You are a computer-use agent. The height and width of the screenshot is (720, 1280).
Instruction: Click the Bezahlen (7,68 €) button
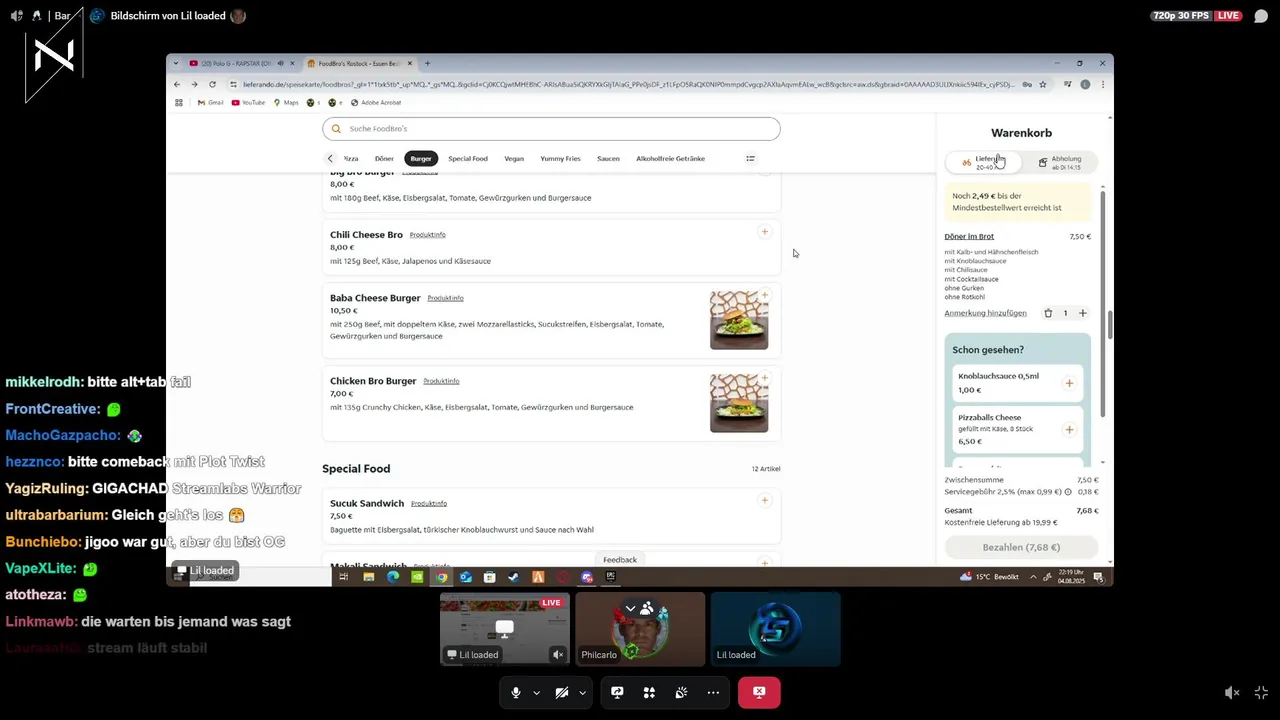tap(1021, 547)
